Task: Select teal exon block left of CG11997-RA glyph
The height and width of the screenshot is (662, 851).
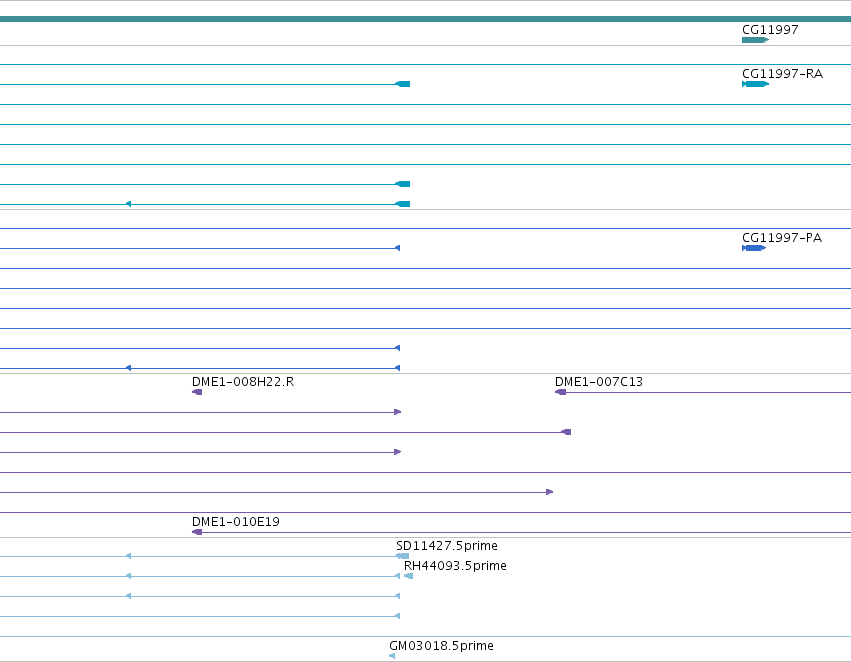Action: coord(403,84)
